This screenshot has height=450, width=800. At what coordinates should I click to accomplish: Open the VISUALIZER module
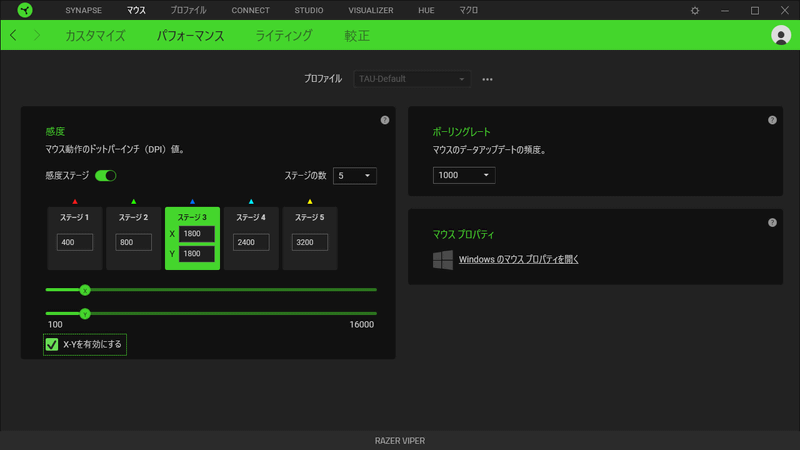pyautogui.click(x=371, y=10)
